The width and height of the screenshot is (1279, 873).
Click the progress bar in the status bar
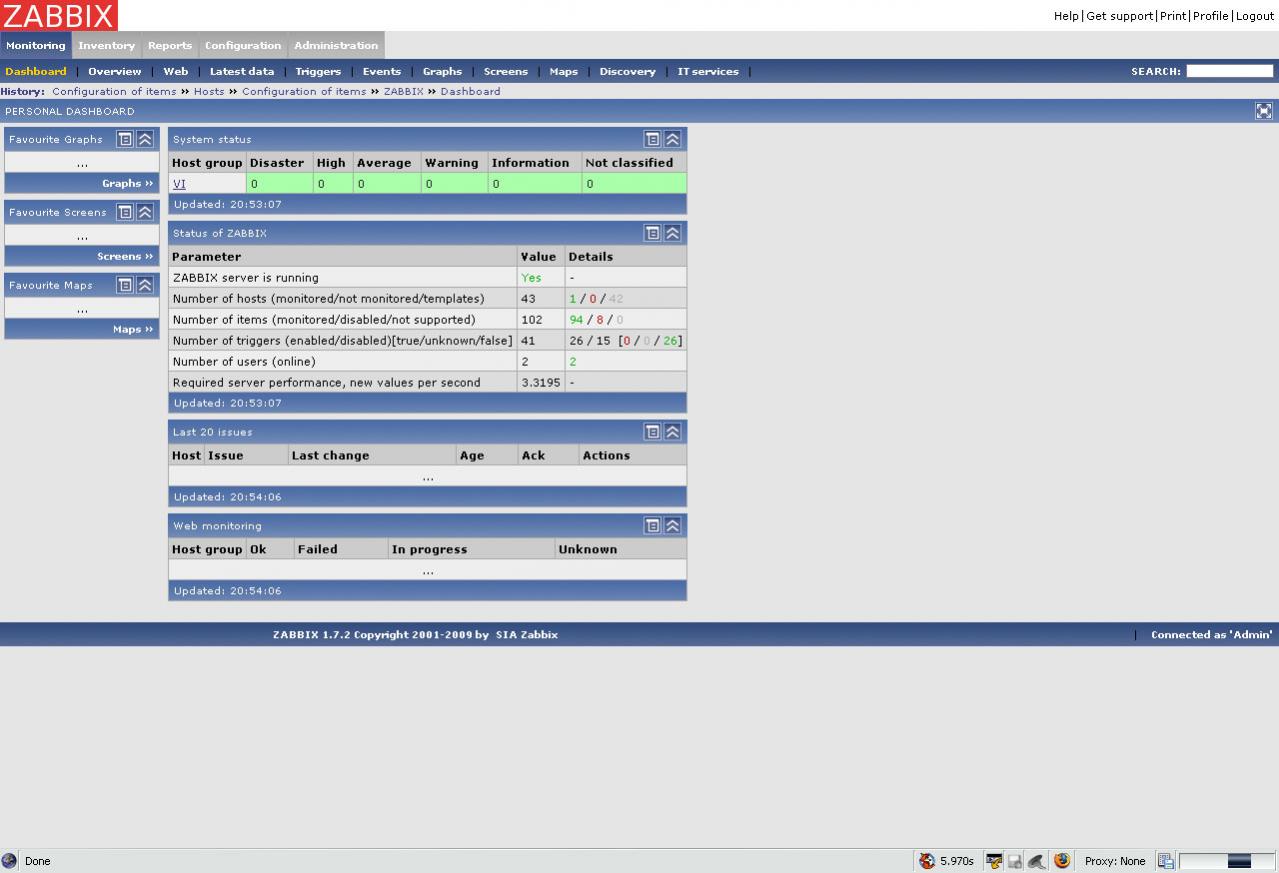pos(1227,861)
